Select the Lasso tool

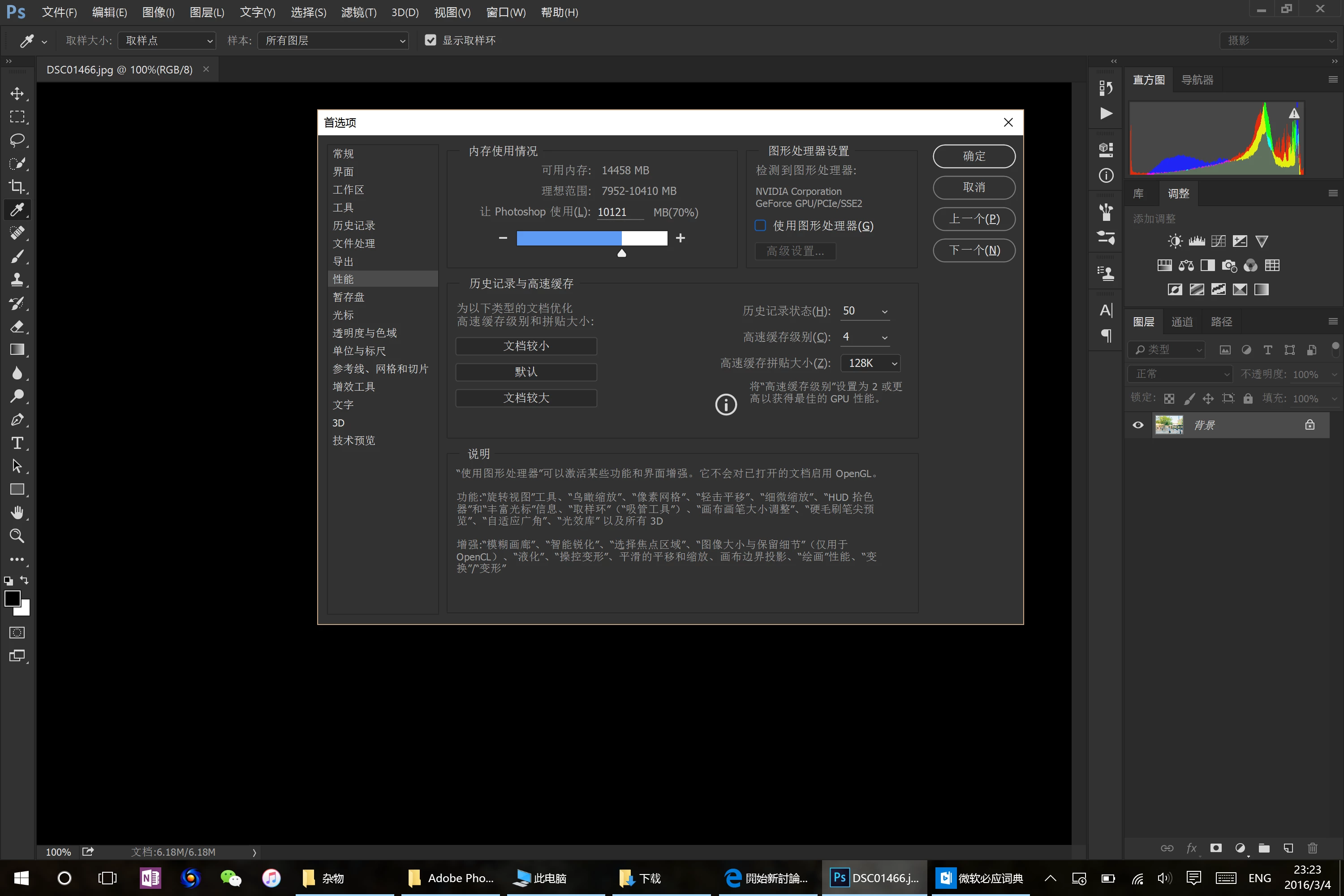(x=17, y=140)
